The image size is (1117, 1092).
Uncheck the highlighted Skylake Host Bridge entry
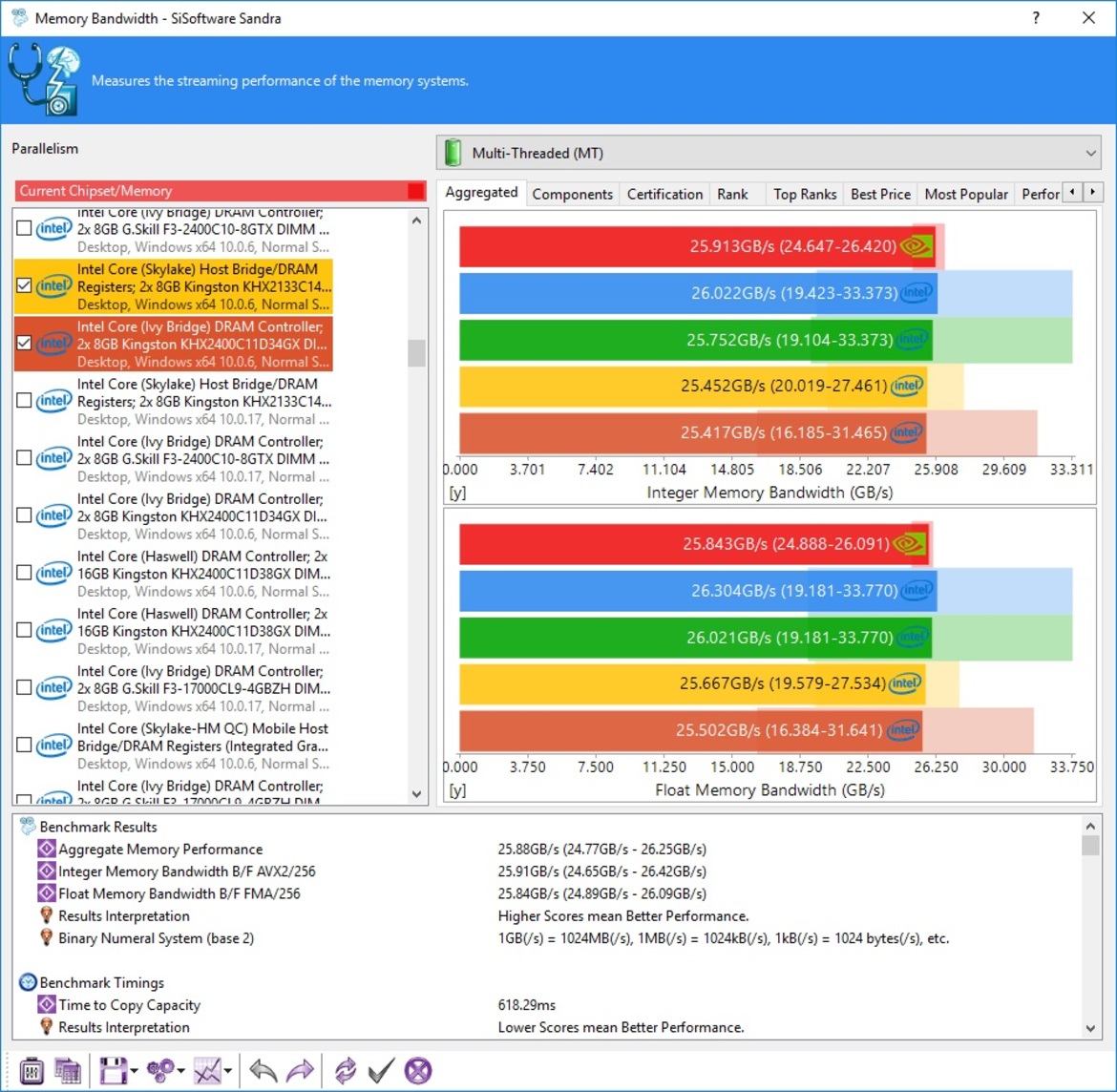coord(24,285)
